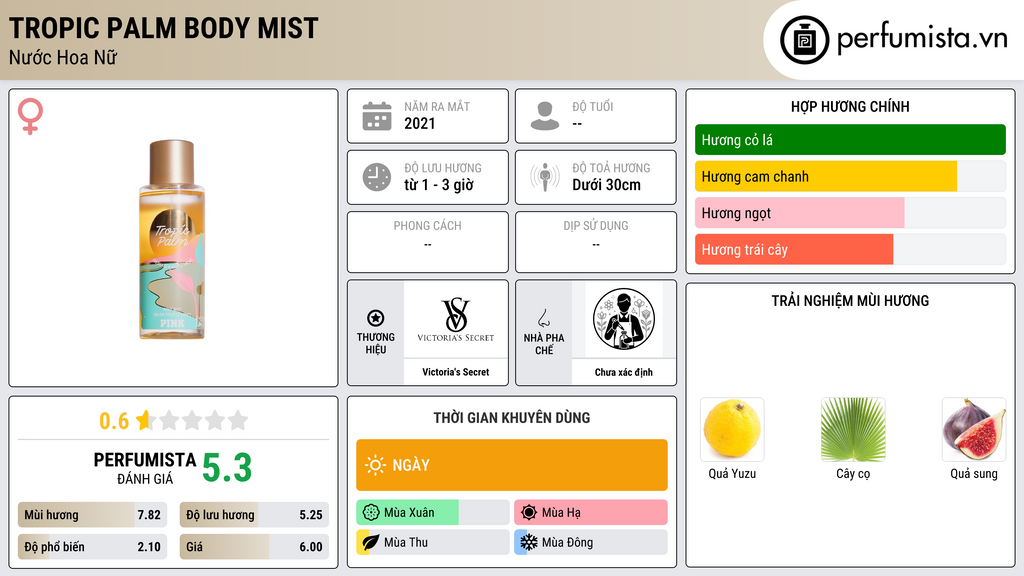Click the 0.6 user rating number
The height and width of the screenshot is (576, 1024).
point(114,421)
